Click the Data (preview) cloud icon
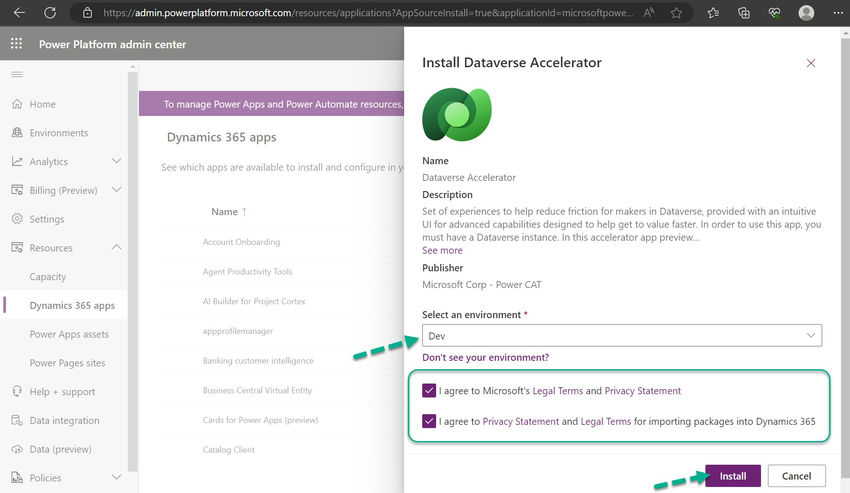Viewport: 850px width, 493px height. point(17,449)
